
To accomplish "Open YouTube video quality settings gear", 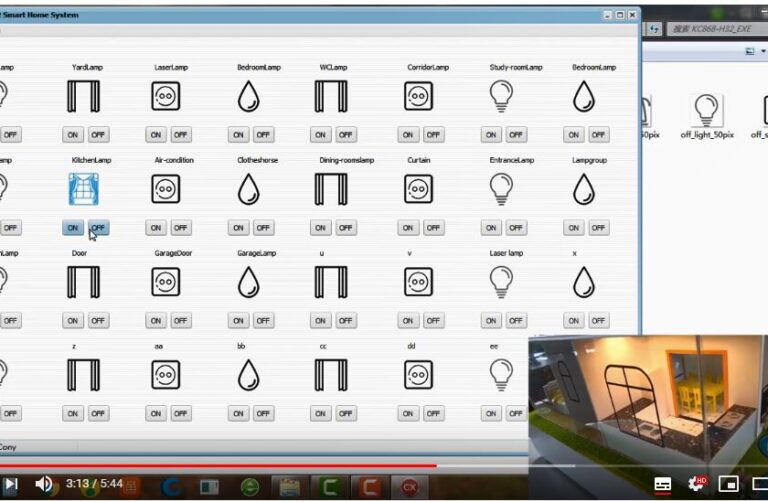I will point(694,484).
